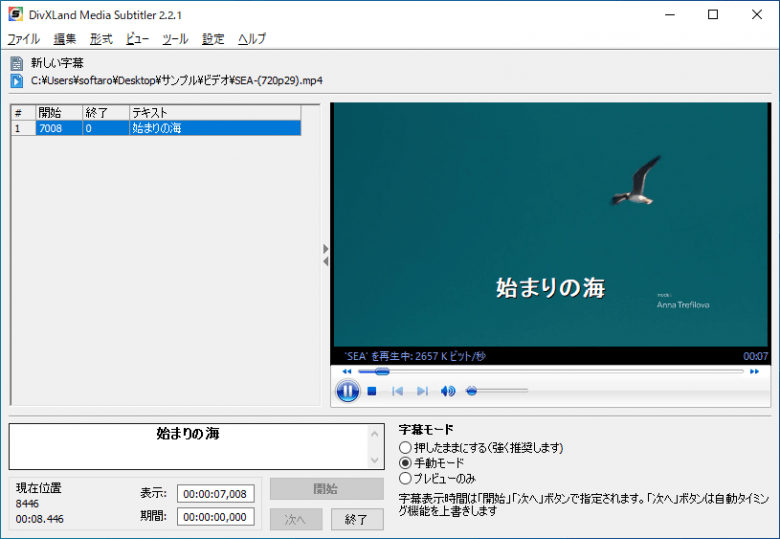
Task: Pause the video playback
Action: coord(347,391)
